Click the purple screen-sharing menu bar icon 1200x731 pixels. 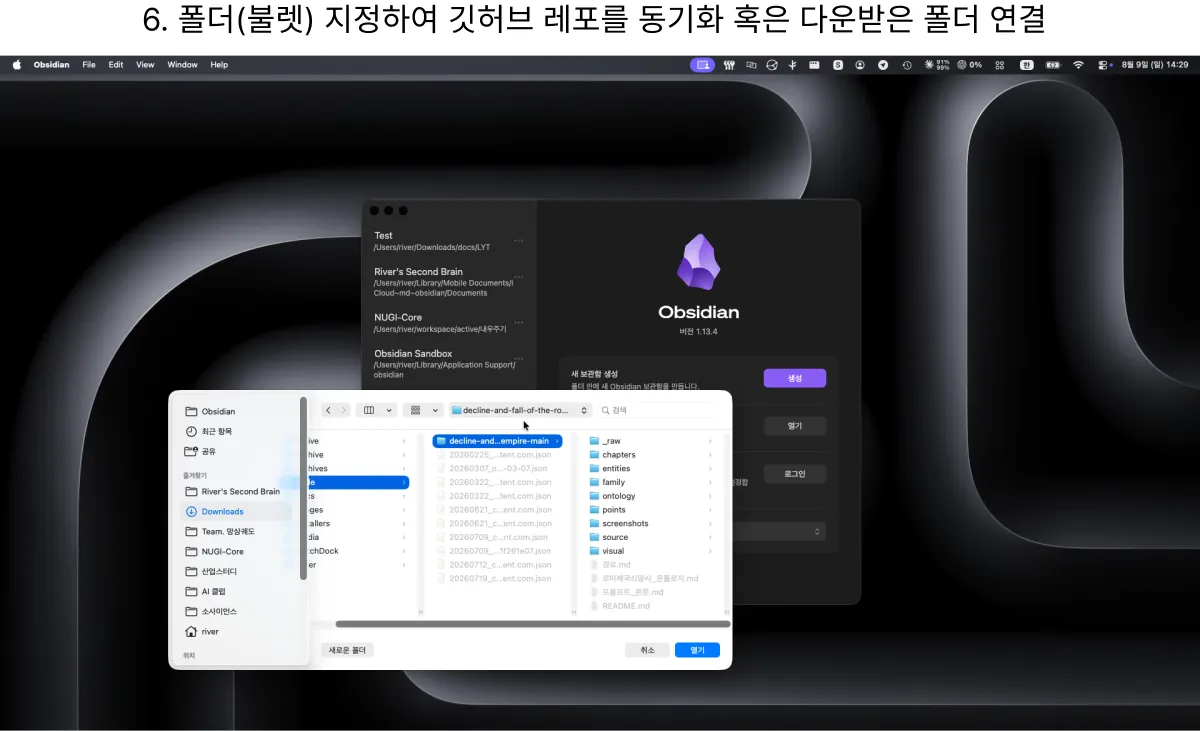703,65
